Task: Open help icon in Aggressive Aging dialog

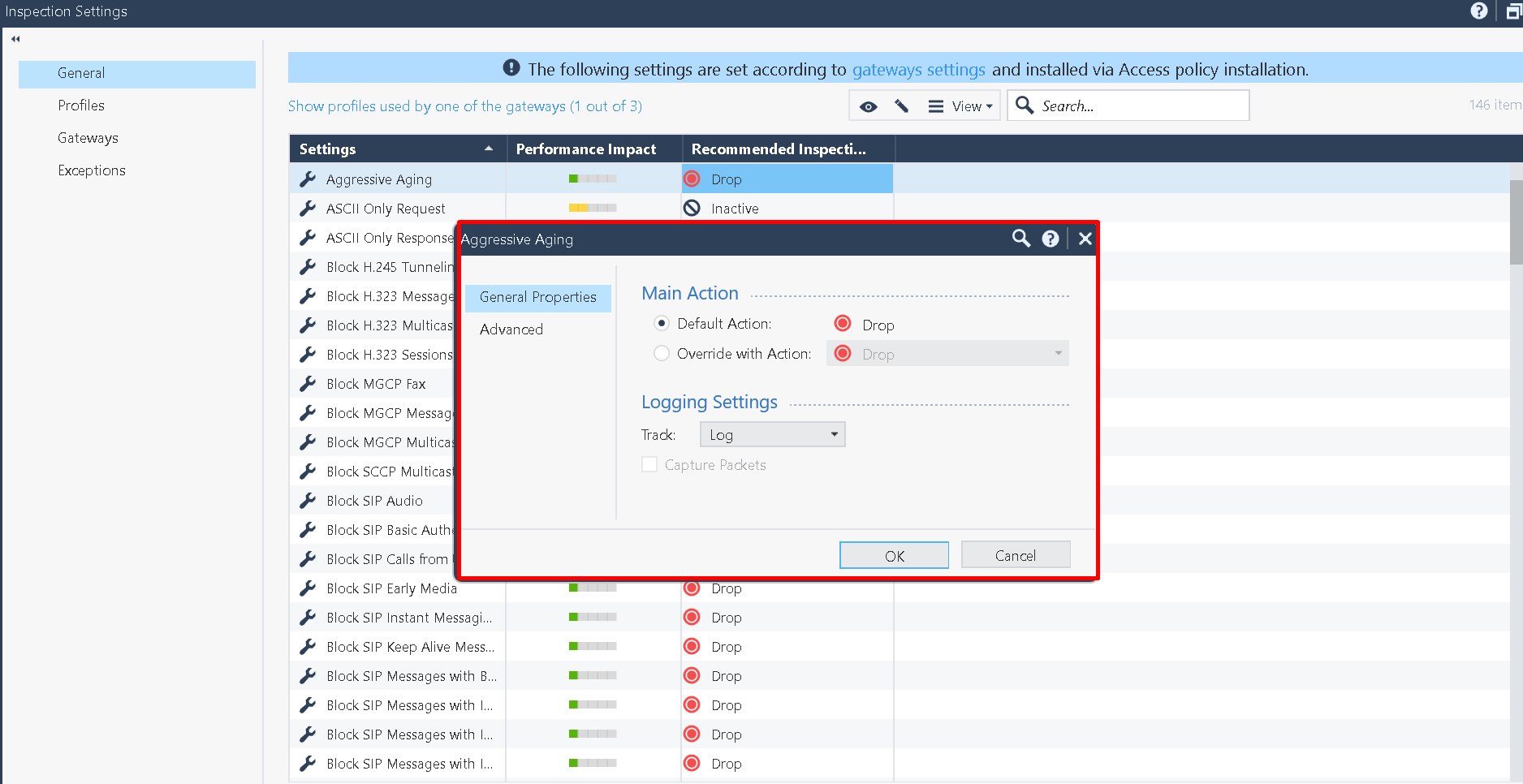Action: tap(1051, 239)
